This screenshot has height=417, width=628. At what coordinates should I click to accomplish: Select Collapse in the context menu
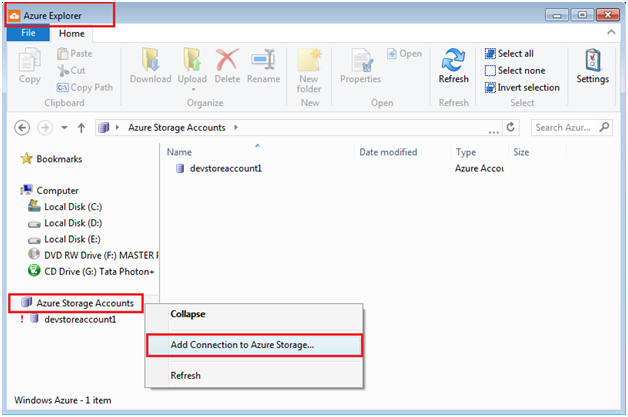(x=188, y=314)
